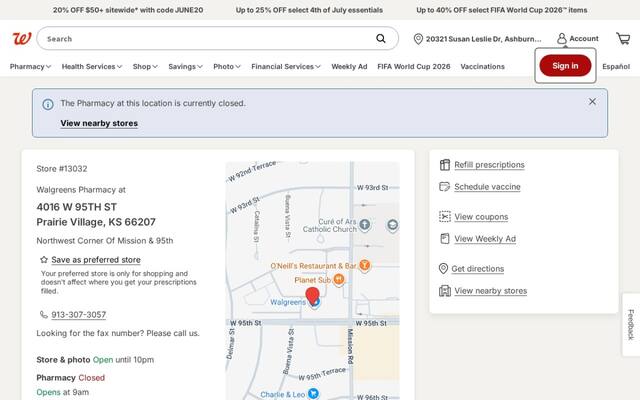Click the school marker on the map

pyautogui.click(x=392, y=225)
